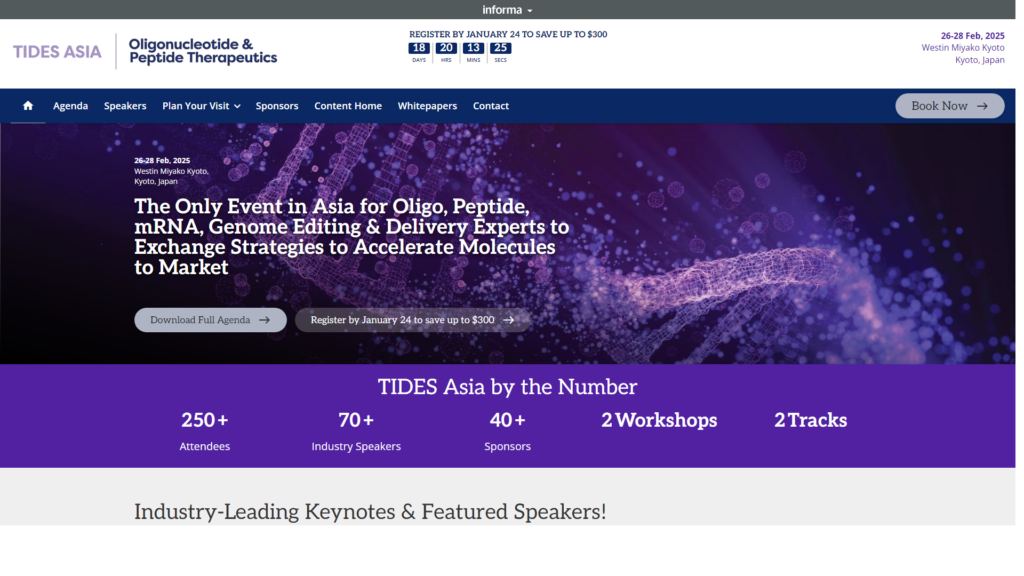Click the arrow icon on the Register hero button
This screenshot has width=1024, height=576.
(x=509, y=320)
